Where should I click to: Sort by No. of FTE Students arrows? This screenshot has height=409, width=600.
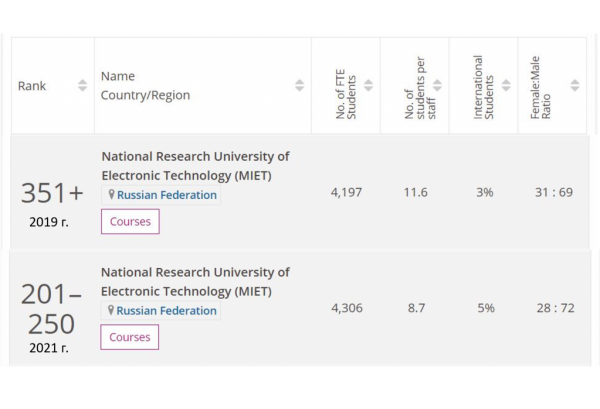(x=368, y=85)
